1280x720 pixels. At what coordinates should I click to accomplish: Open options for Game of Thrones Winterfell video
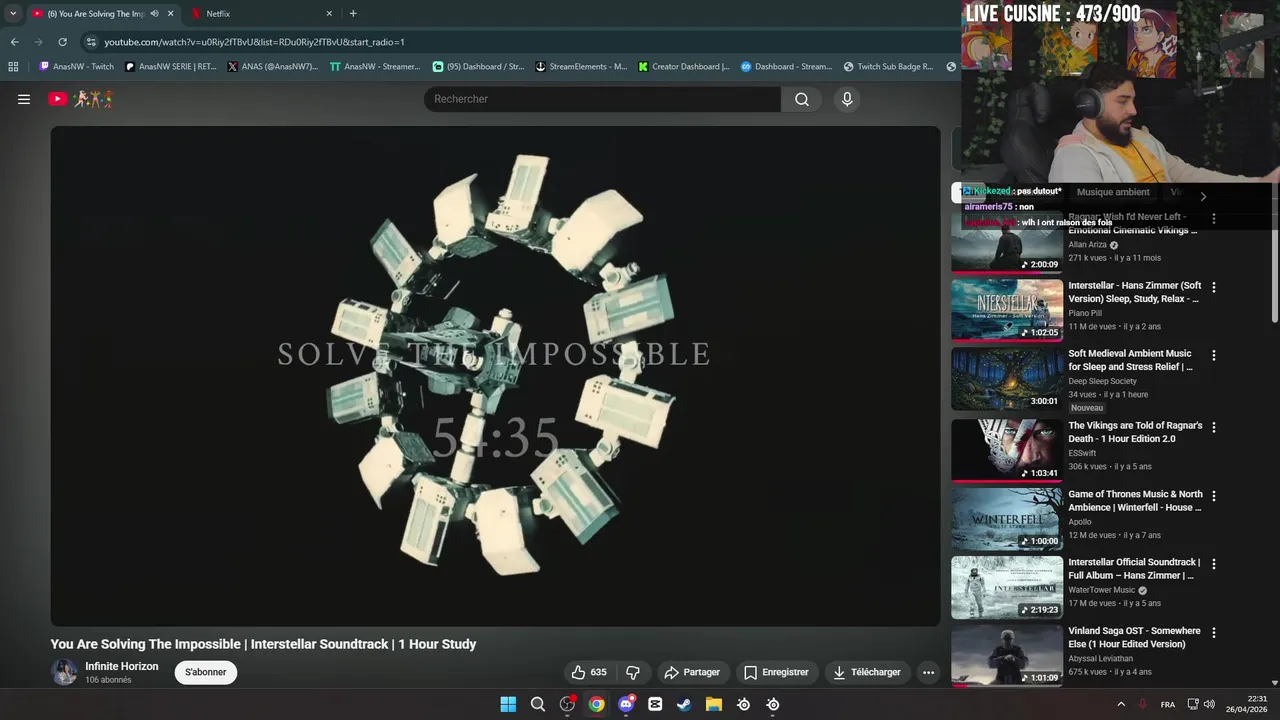pos(1214,496)
